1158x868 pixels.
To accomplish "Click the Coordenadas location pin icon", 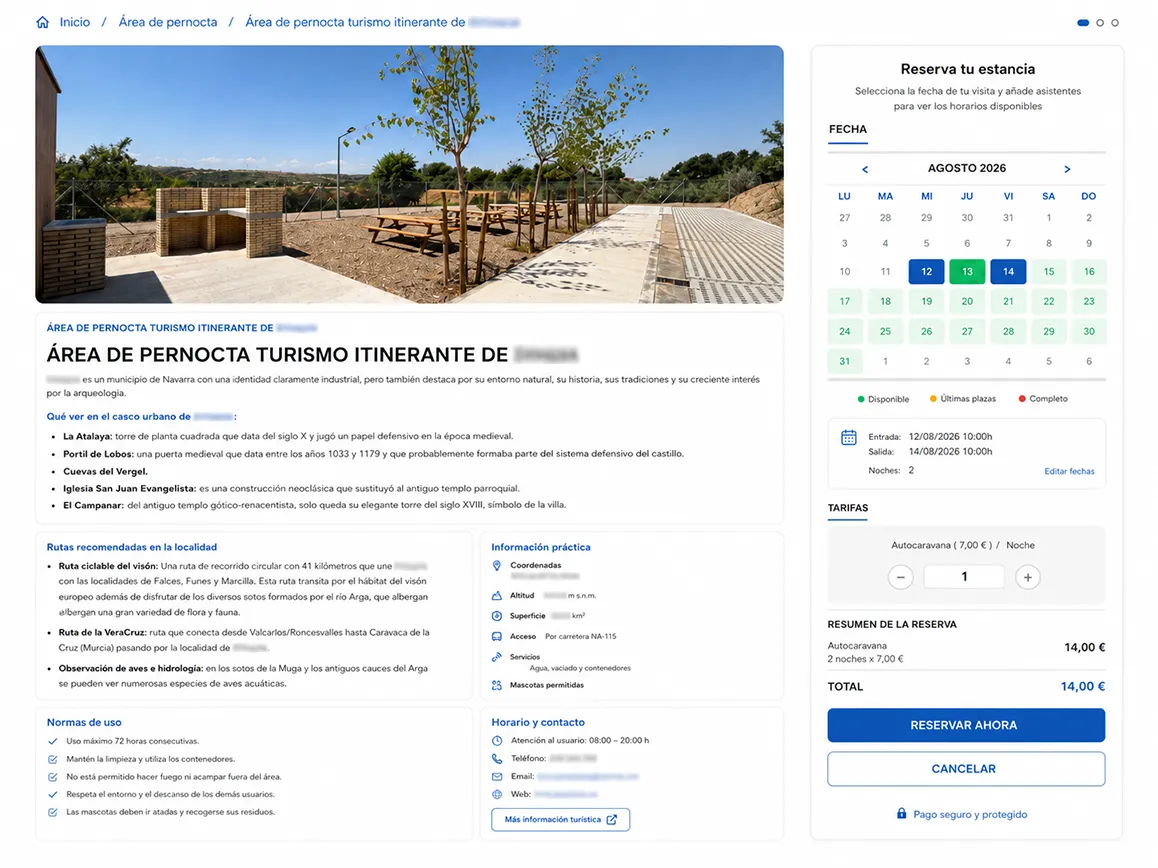I will point(496,566).
